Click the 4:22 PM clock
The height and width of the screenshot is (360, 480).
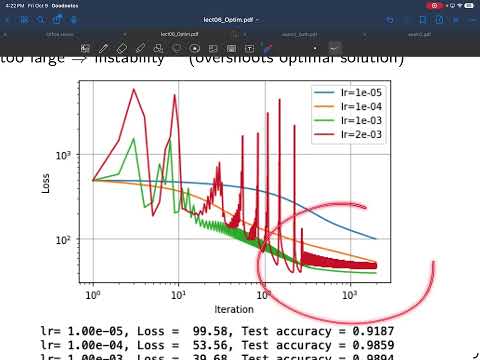(15, 6)
